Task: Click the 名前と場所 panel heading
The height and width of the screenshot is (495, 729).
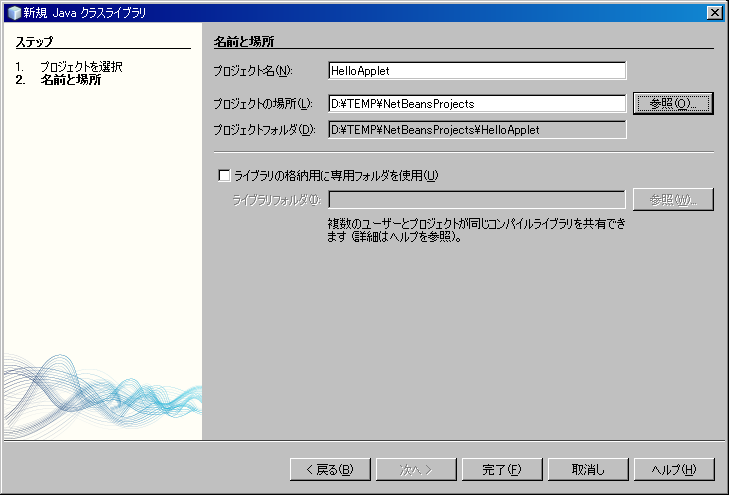Action: coord(244,42)
